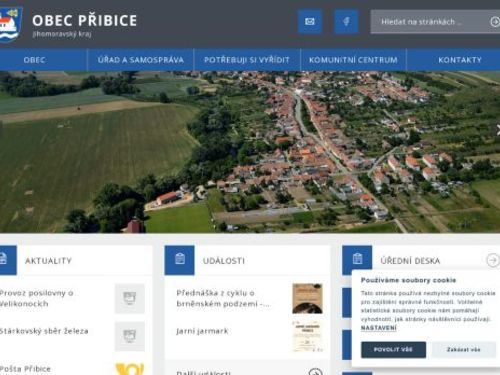Click the aerial village banner image
Viewport: 500px width, 375px height.
(x=250, y=152)
